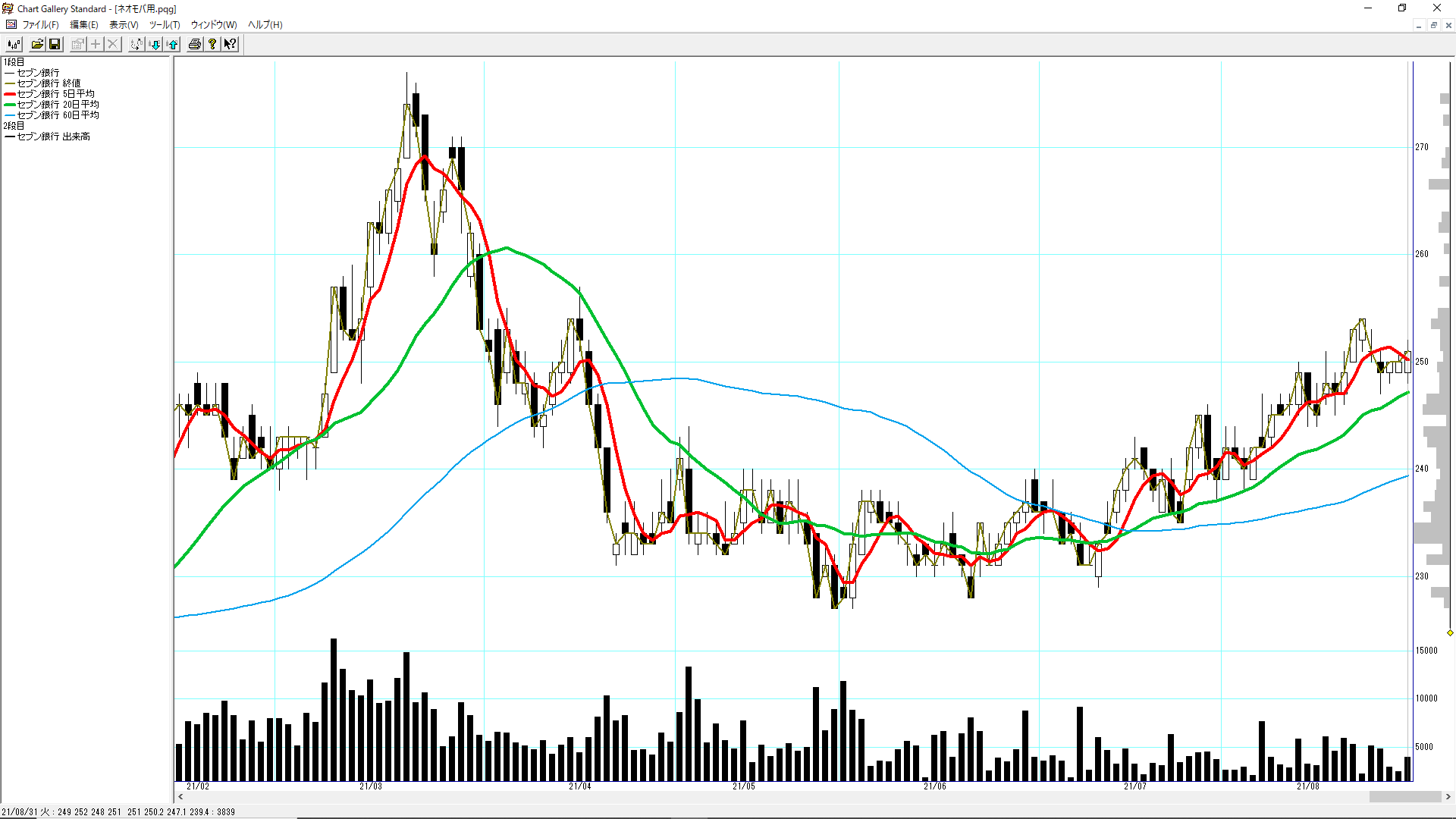Click the document icon left of ファイル menu
This screenshot has height=819, width=1456.
[11, 25]
